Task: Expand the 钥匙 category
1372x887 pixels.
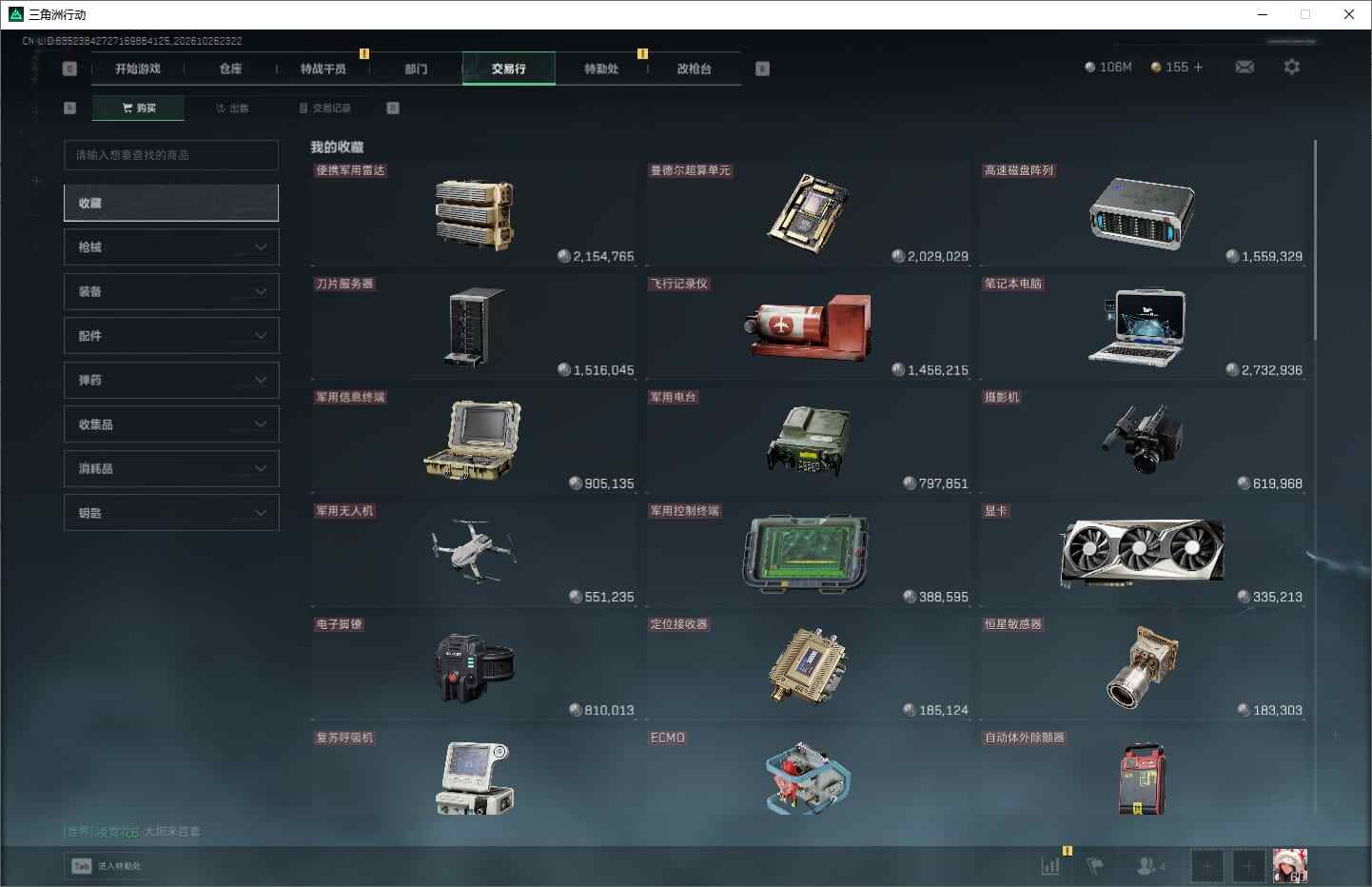Action: tap(171, 513)
